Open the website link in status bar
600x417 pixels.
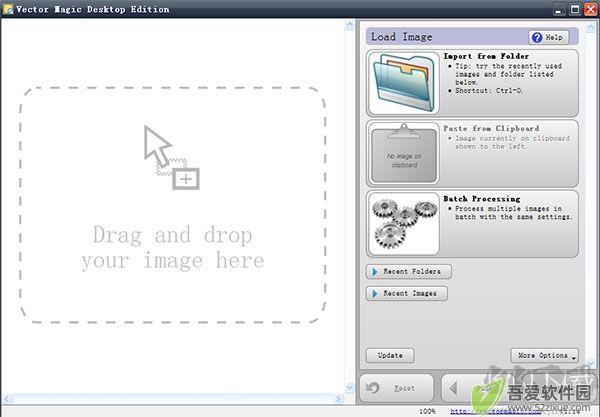(496, 412)
